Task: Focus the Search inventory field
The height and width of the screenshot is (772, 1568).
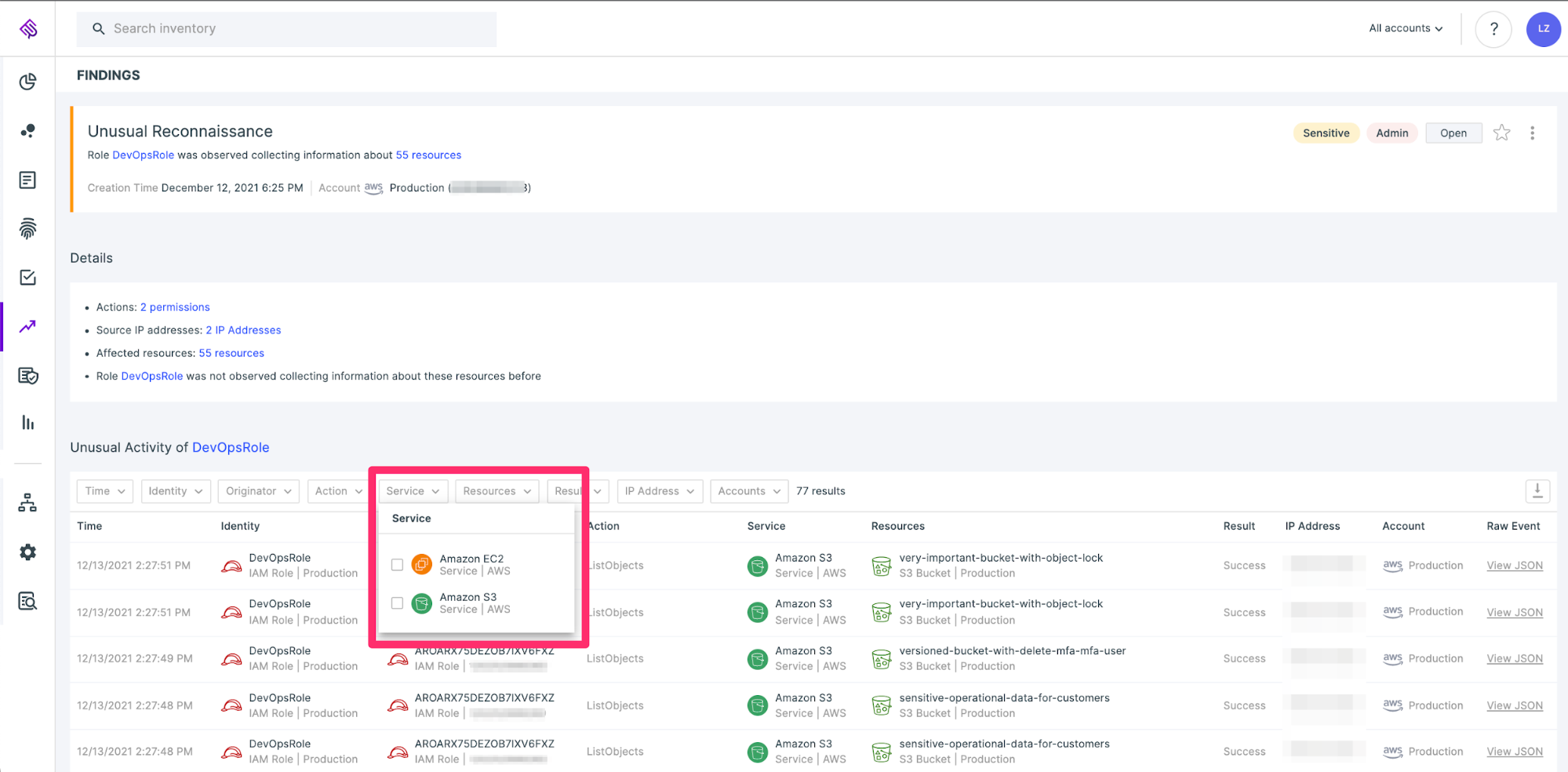Action: (286, 29)
